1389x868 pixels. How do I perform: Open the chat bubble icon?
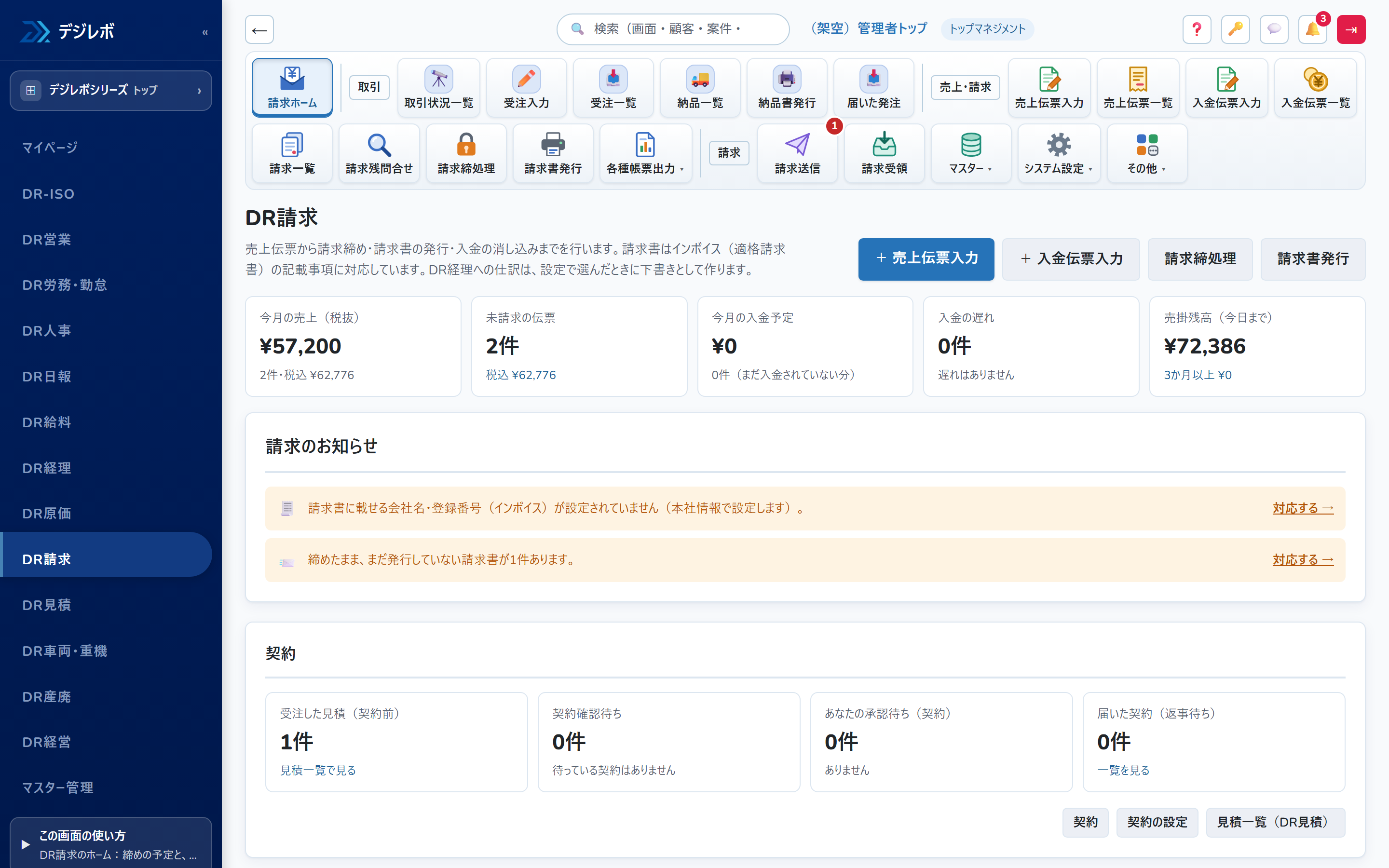click(1274, 29)
